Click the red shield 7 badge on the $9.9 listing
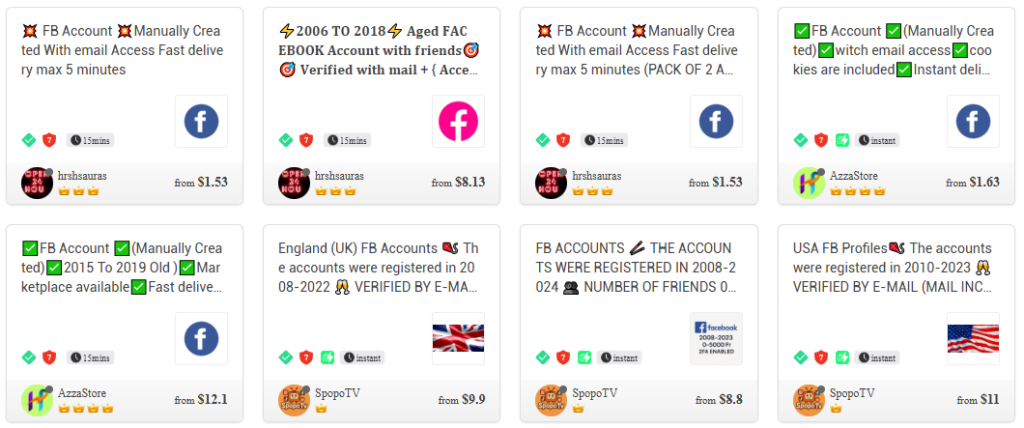The width and height of the screenshot is (1024, 428). pos(306,357)
